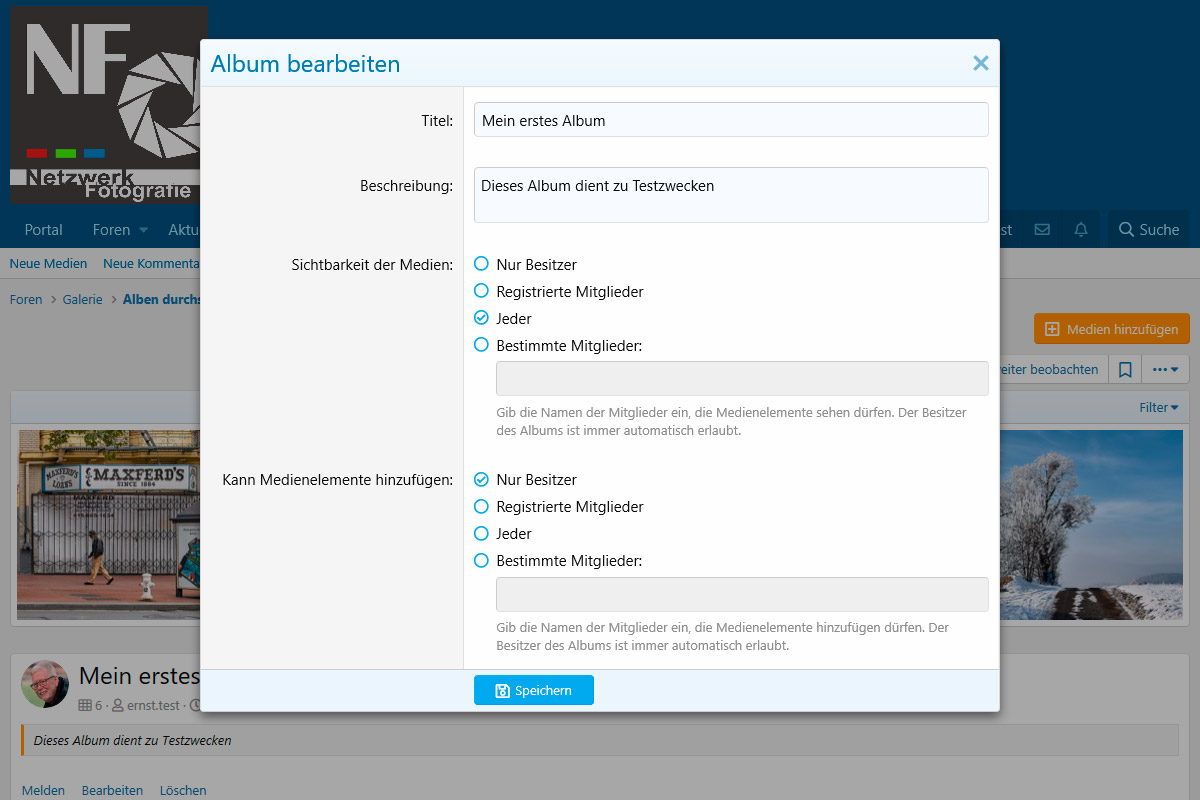Open the three-dots more options dropdown
Viewport: 1200px width, 800px height.
[x=1165, y=369]
